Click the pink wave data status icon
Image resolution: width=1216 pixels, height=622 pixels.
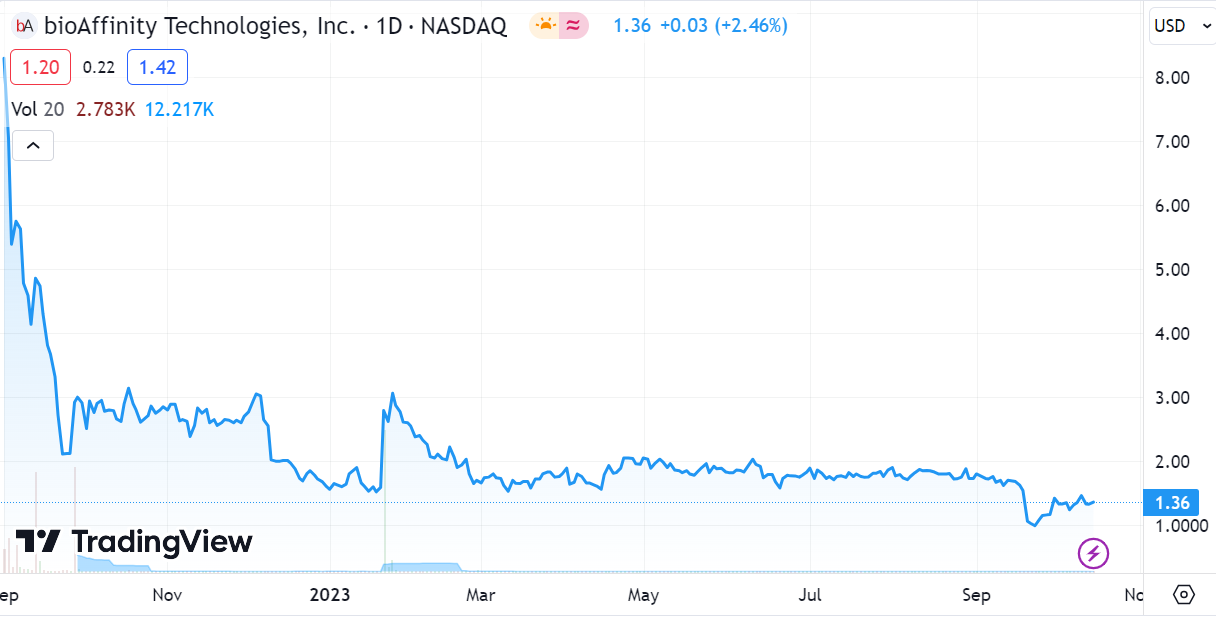click(573, 26)
